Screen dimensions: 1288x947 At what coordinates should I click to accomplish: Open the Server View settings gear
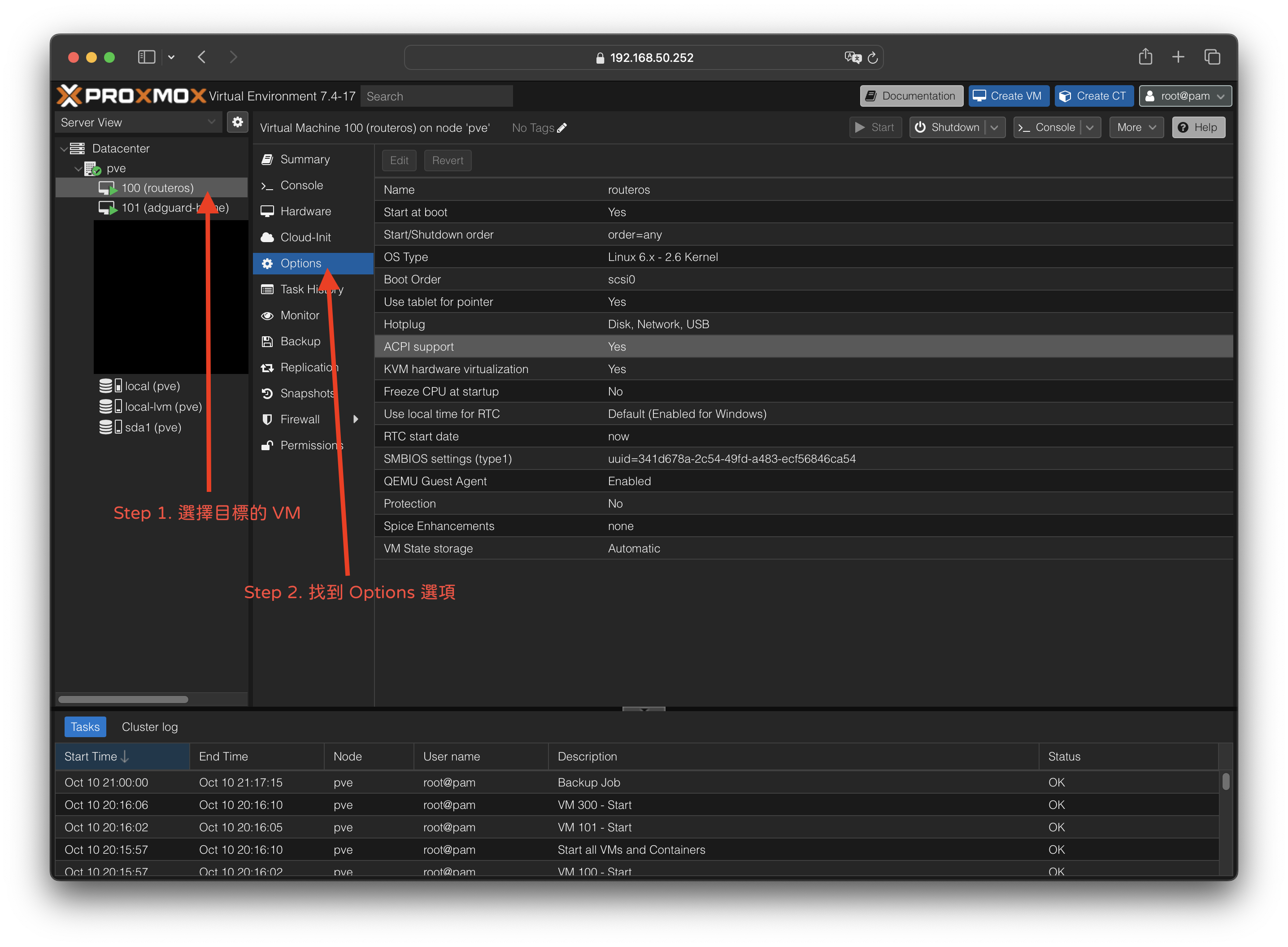[237, 122]
